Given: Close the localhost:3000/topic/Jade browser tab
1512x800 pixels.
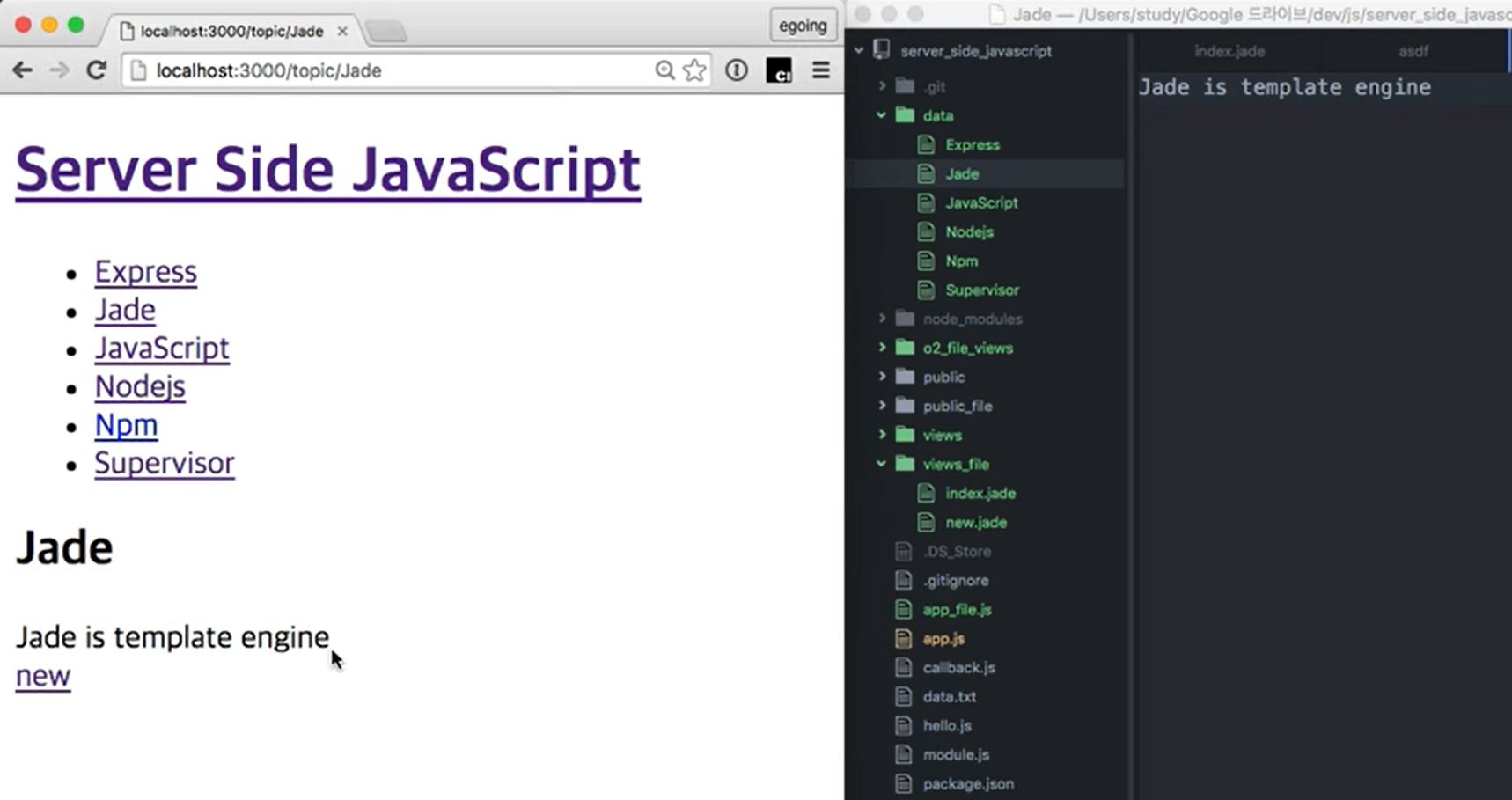Looking at the screenshot, I should click(342, 31).
